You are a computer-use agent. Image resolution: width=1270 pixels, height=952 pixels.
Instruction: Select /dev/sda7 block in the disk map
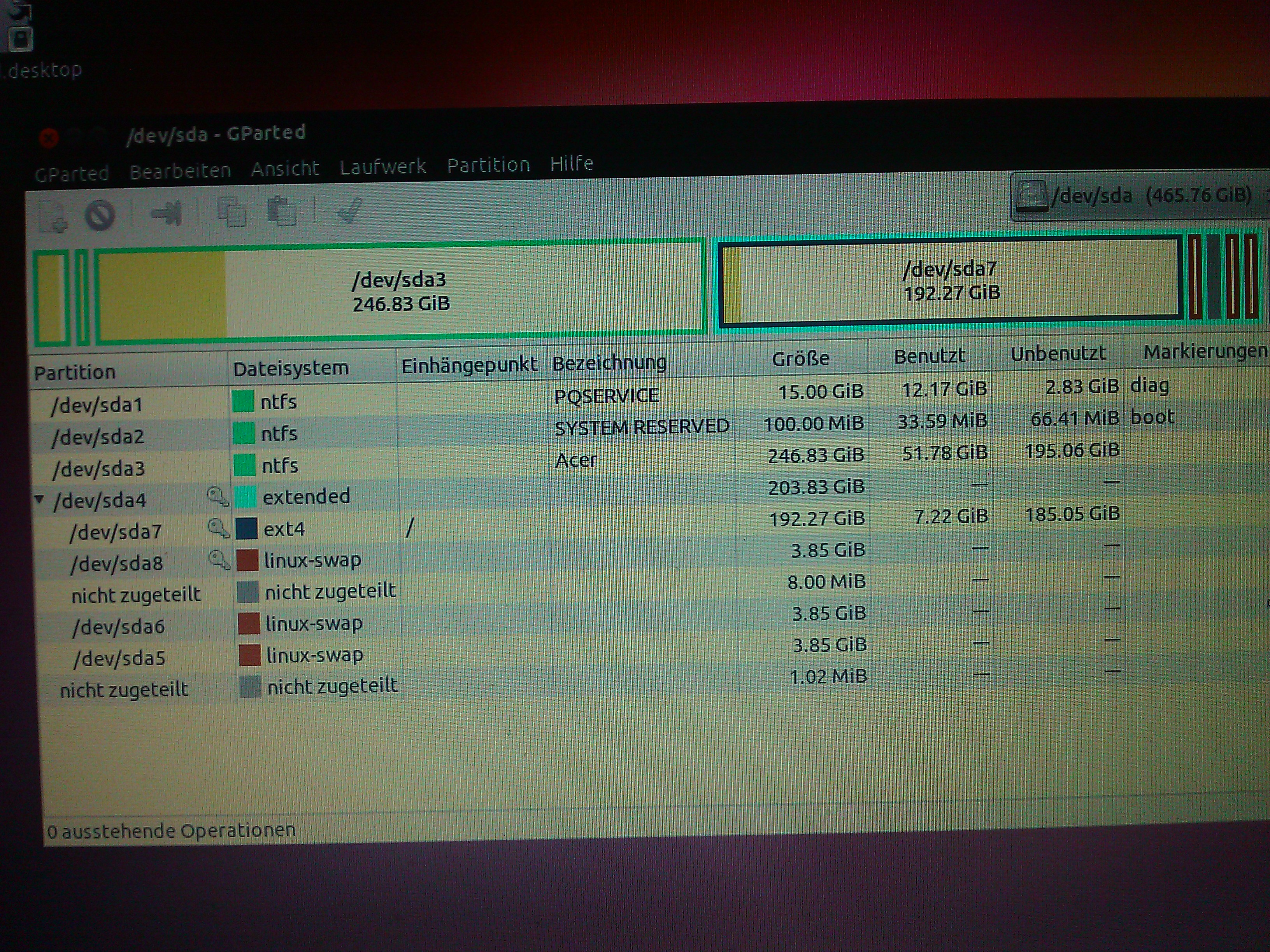tap(951, 281)
